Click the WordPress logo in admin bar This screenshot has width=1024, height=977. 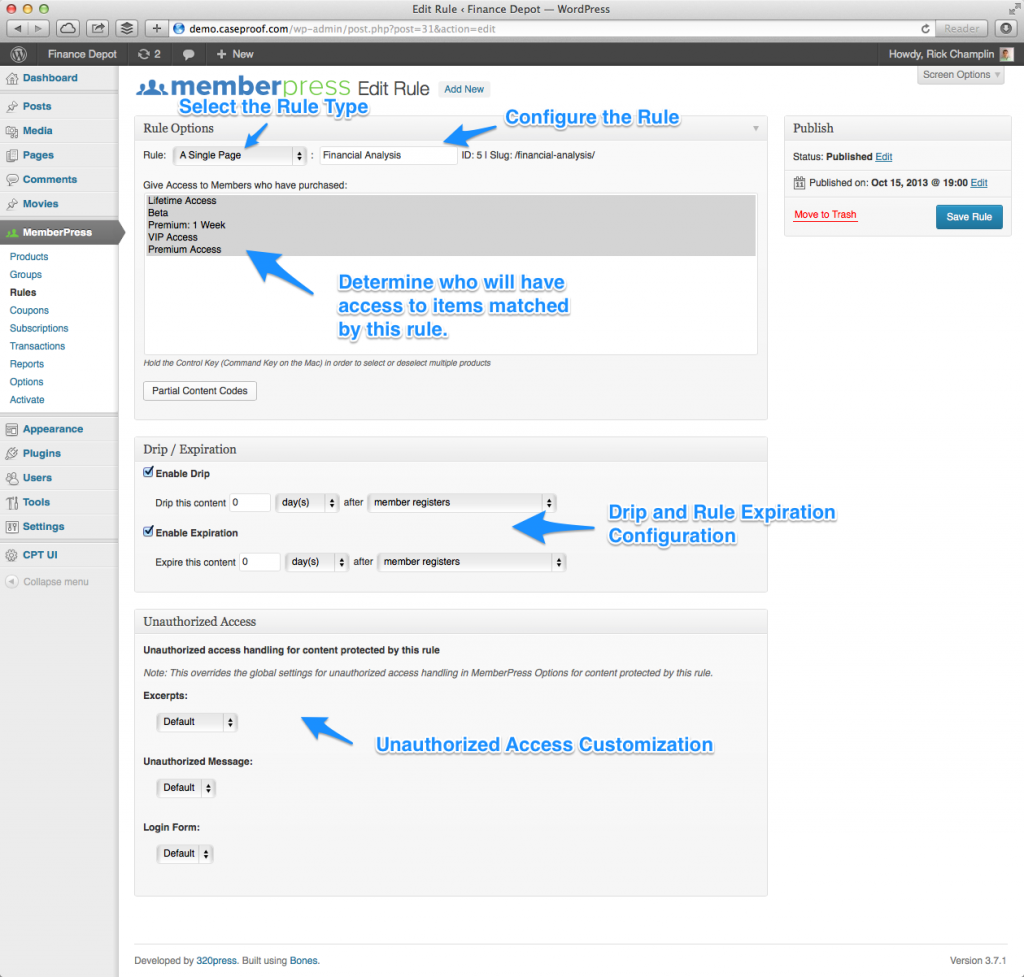click(18, 54)
